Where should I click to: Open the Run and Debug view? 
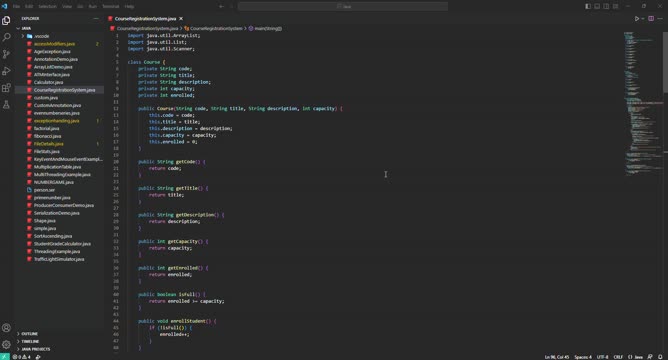[x=6, y=71]
